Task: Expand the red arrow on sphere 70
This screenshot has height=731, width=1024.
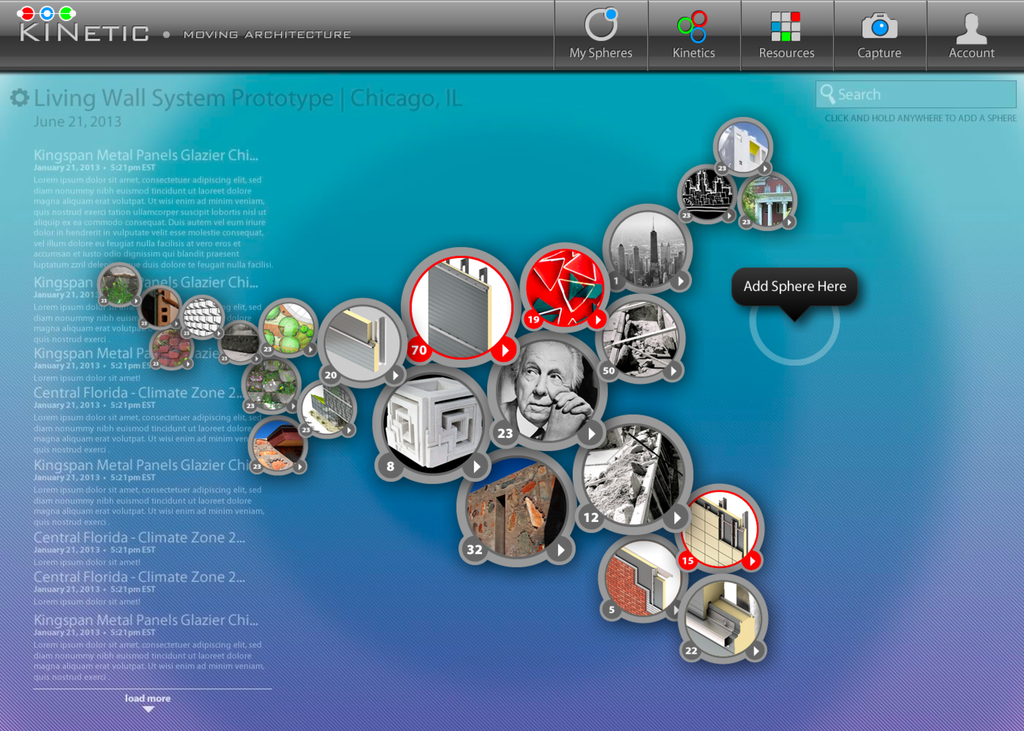Action: coord(505,349)
